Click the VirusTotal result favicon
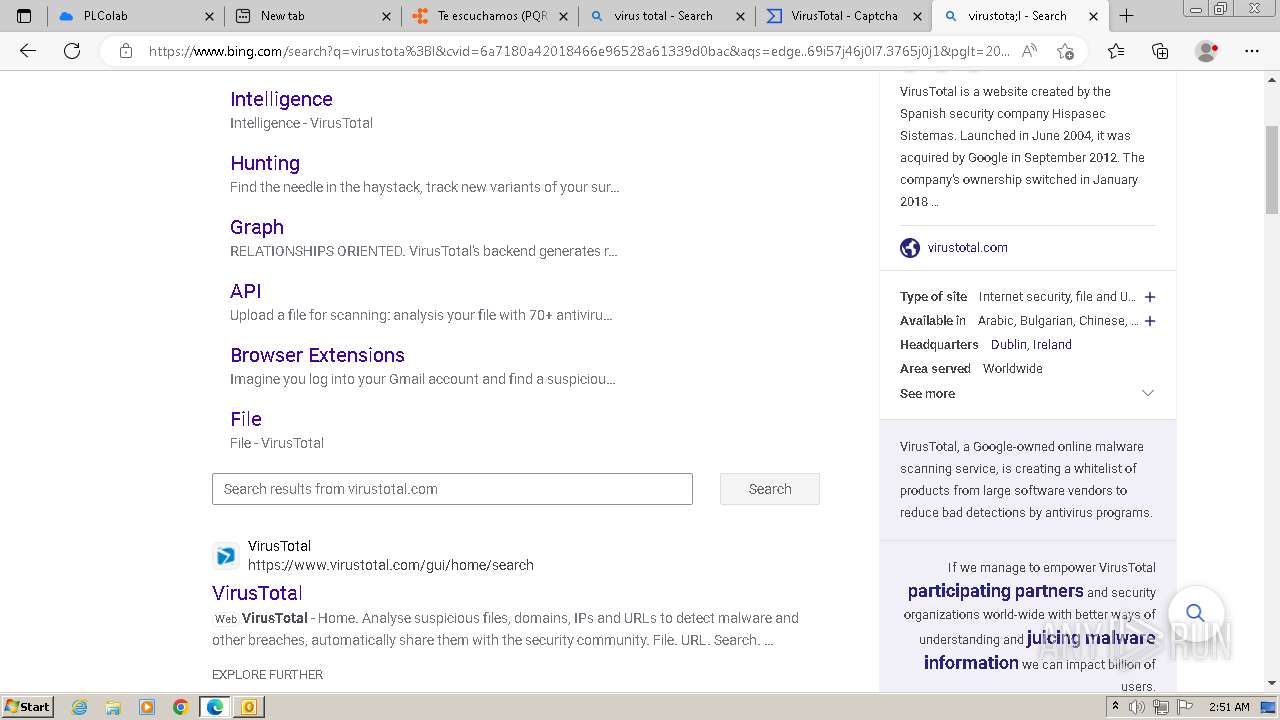 pyautogui.click(x=226, y=555)
